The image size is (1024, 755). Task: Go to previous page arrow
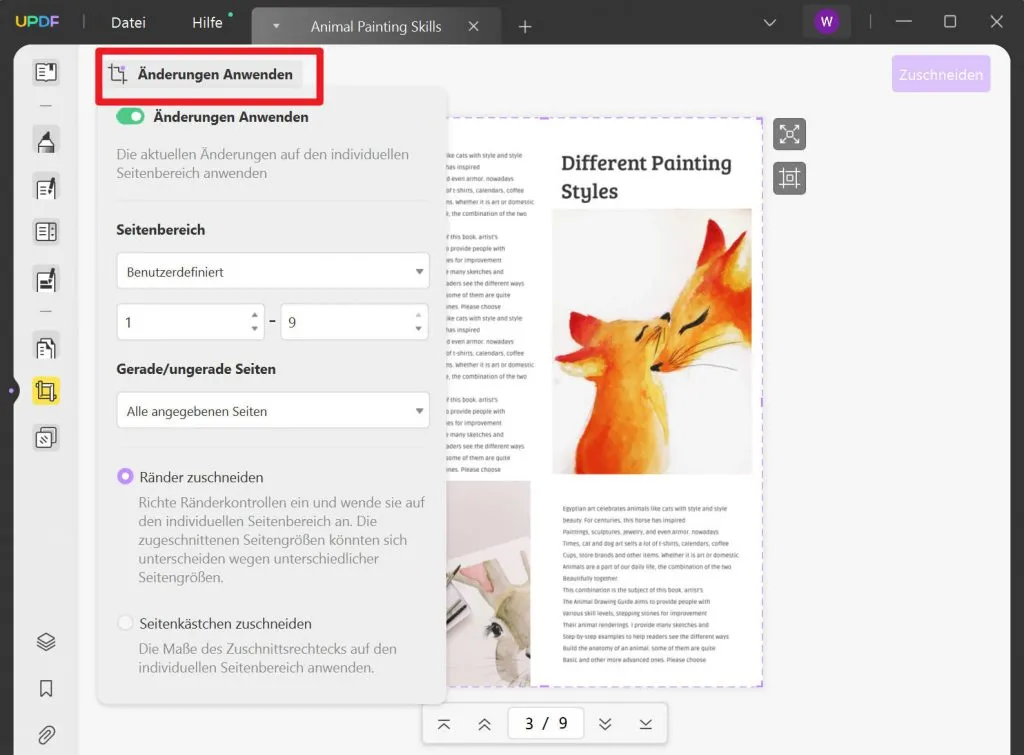(x=485, y=724)
